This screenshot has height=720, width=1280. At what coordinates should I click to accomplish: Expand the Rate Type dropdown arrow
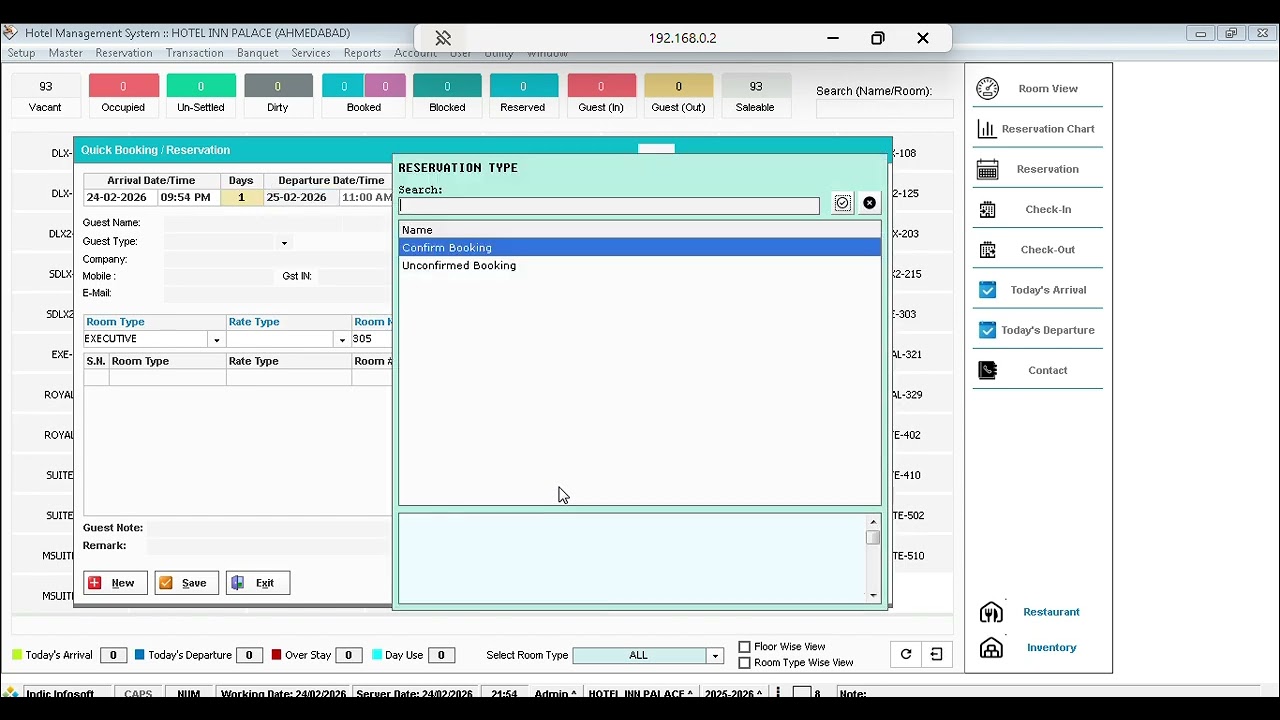(x=342, y=340)
